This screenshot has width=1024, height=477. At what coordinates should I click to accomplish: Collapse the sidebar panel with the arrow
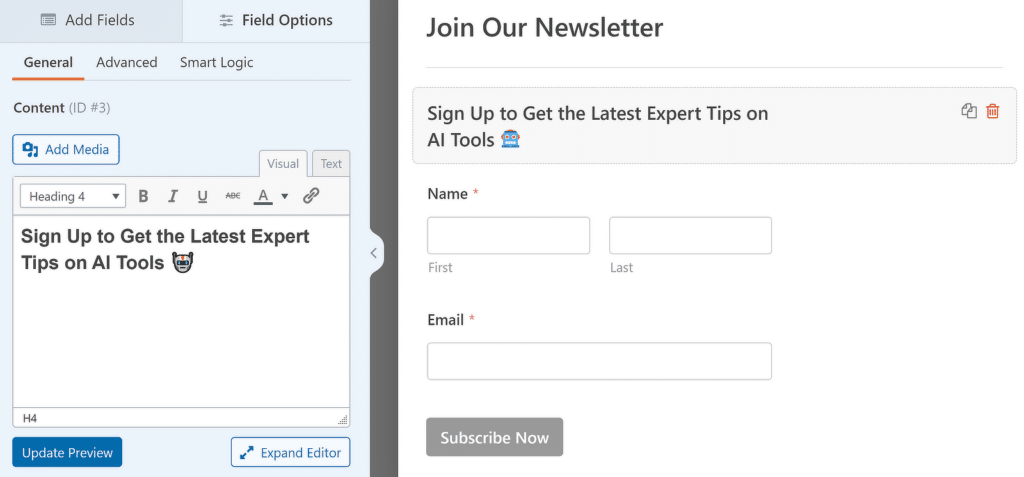pyautogui.click(x=374, y=253)
